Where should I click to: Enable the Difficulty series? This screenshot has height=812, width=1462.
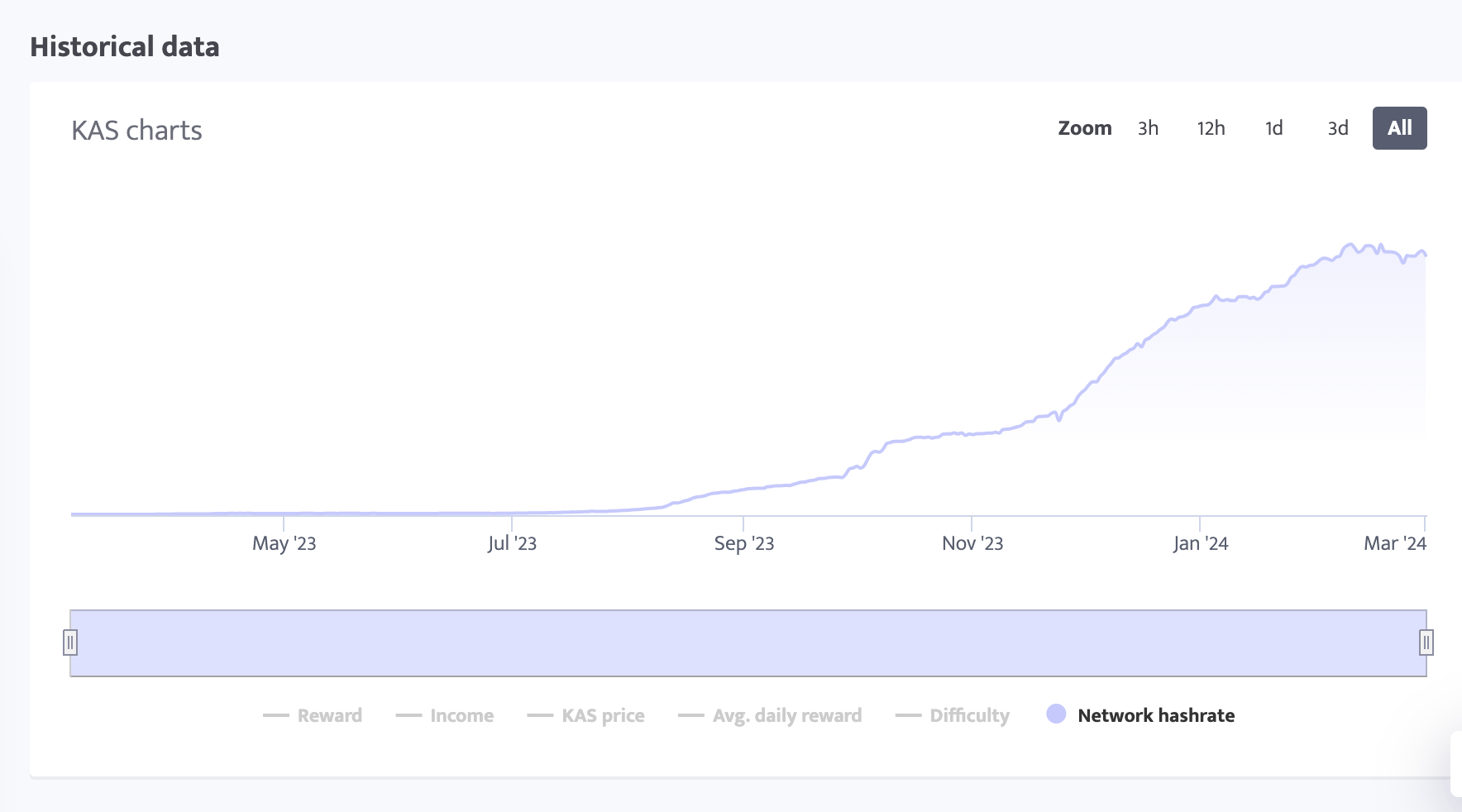click(x=969, y=715)
